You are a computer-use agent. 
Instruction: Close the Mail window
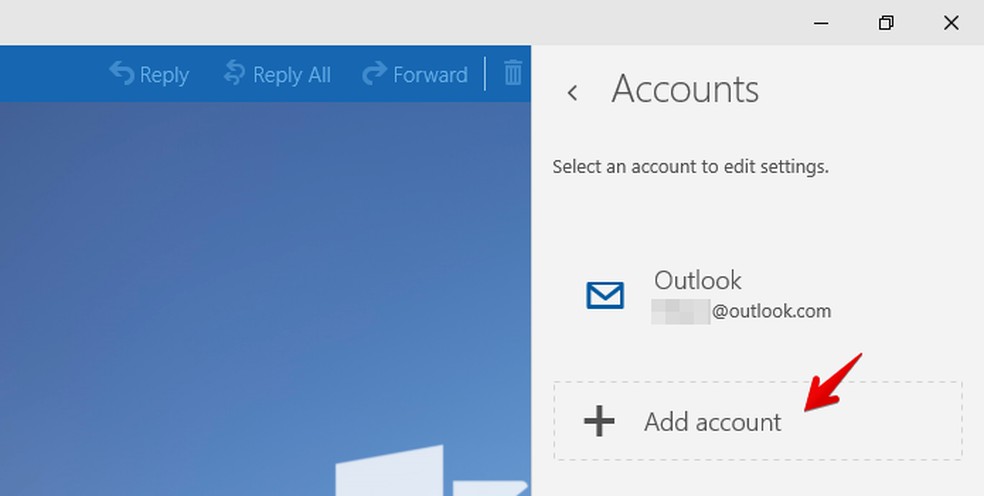pyautogui.click(x=951, y=22)
